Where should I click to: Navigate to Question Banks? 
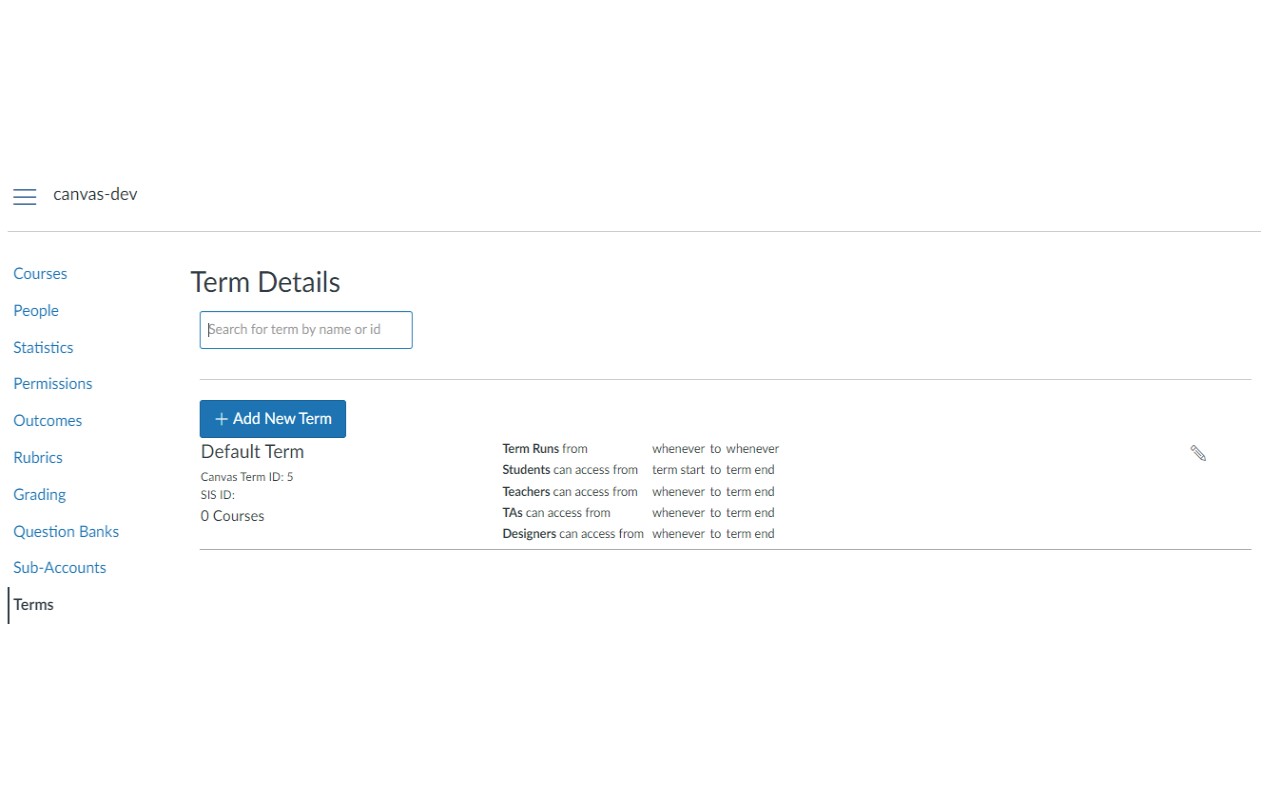pos(66,531)
